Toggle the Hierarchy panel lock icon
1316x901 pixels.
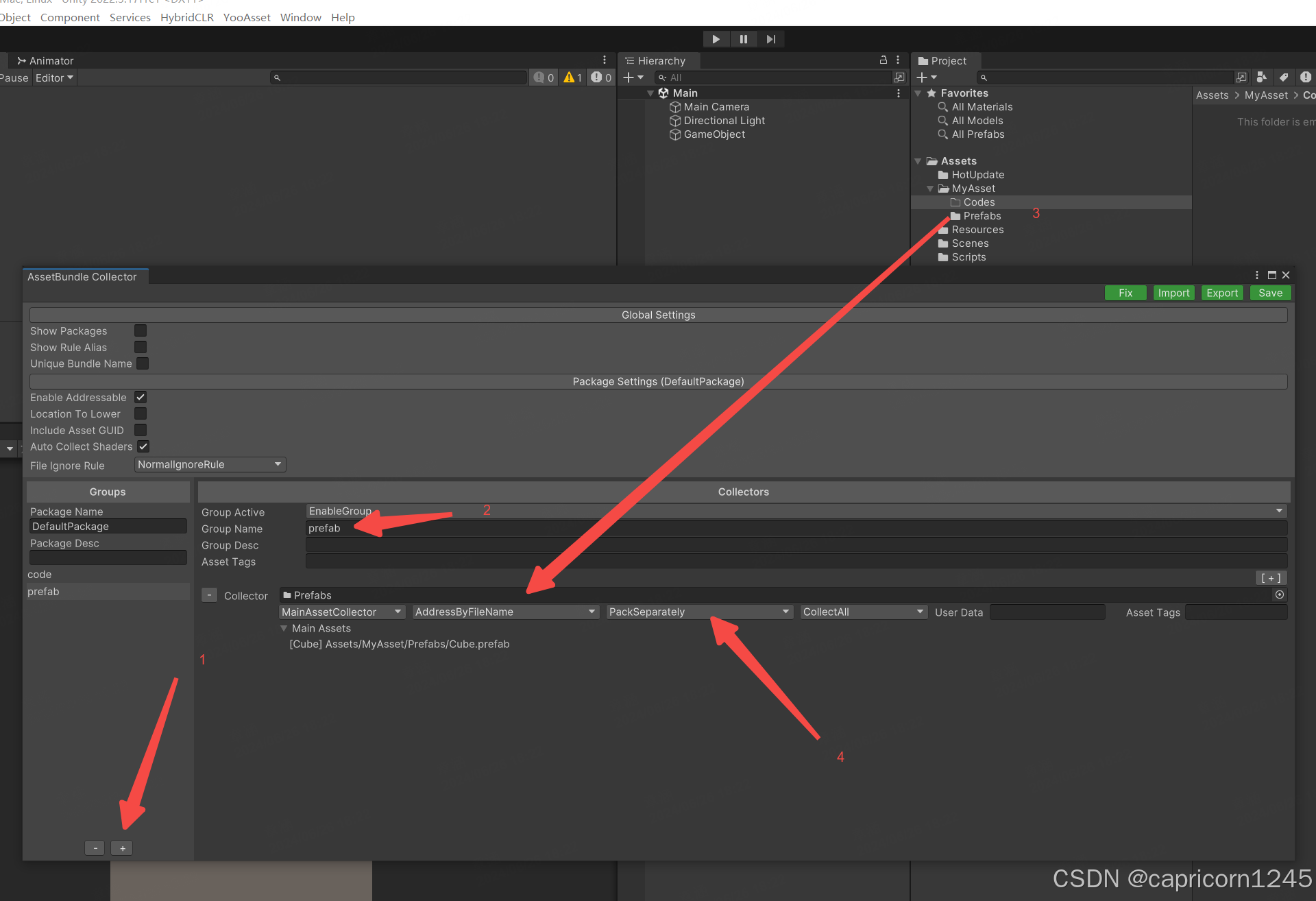pyautogui.click(x=884, y=60)
